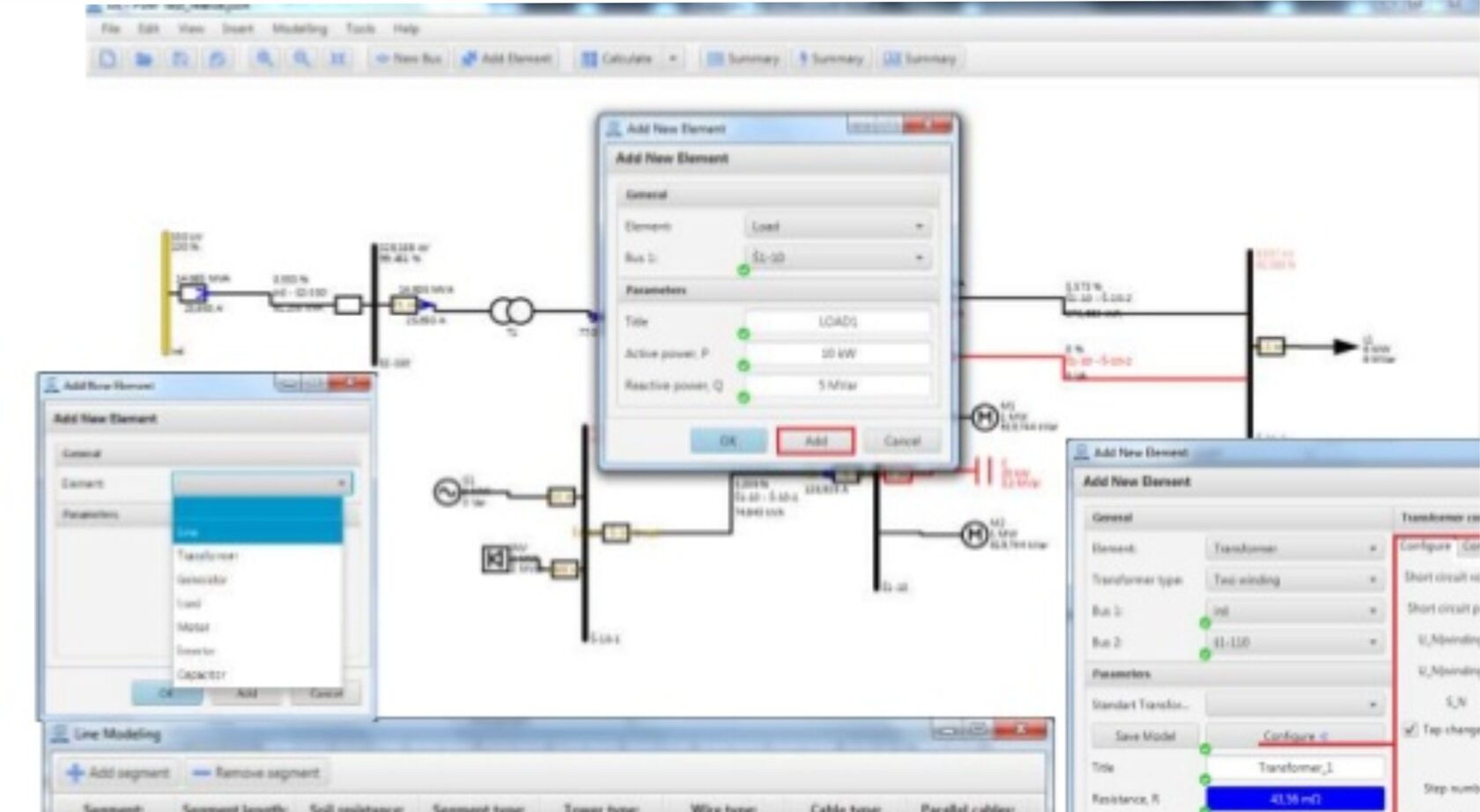
Task: Open the Transformer type dropdown
Action: click(x=1293, y=579)
